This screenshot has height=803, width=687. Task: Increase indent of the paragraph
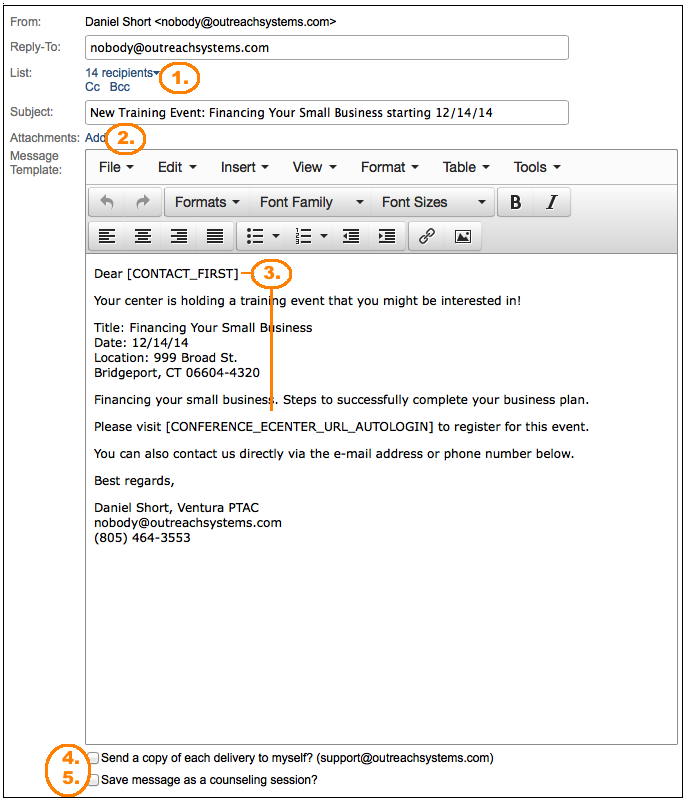[387, 236]
